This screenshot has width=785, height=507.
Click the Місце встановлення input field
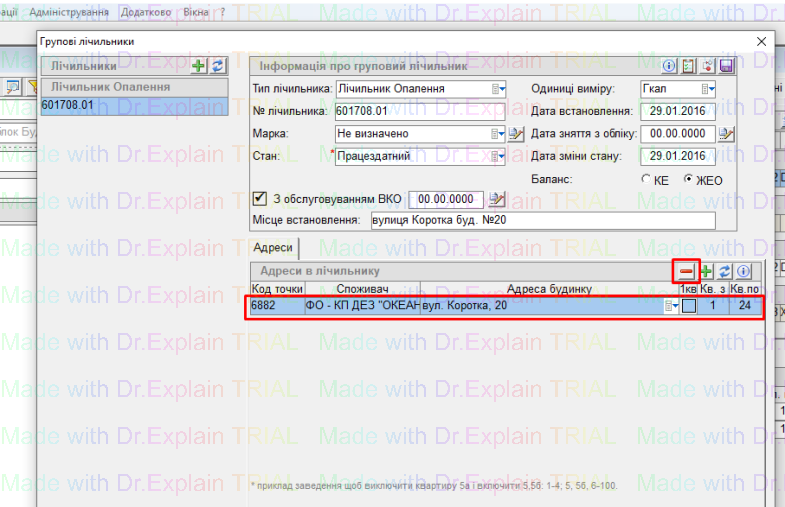[x=543, y=221]
